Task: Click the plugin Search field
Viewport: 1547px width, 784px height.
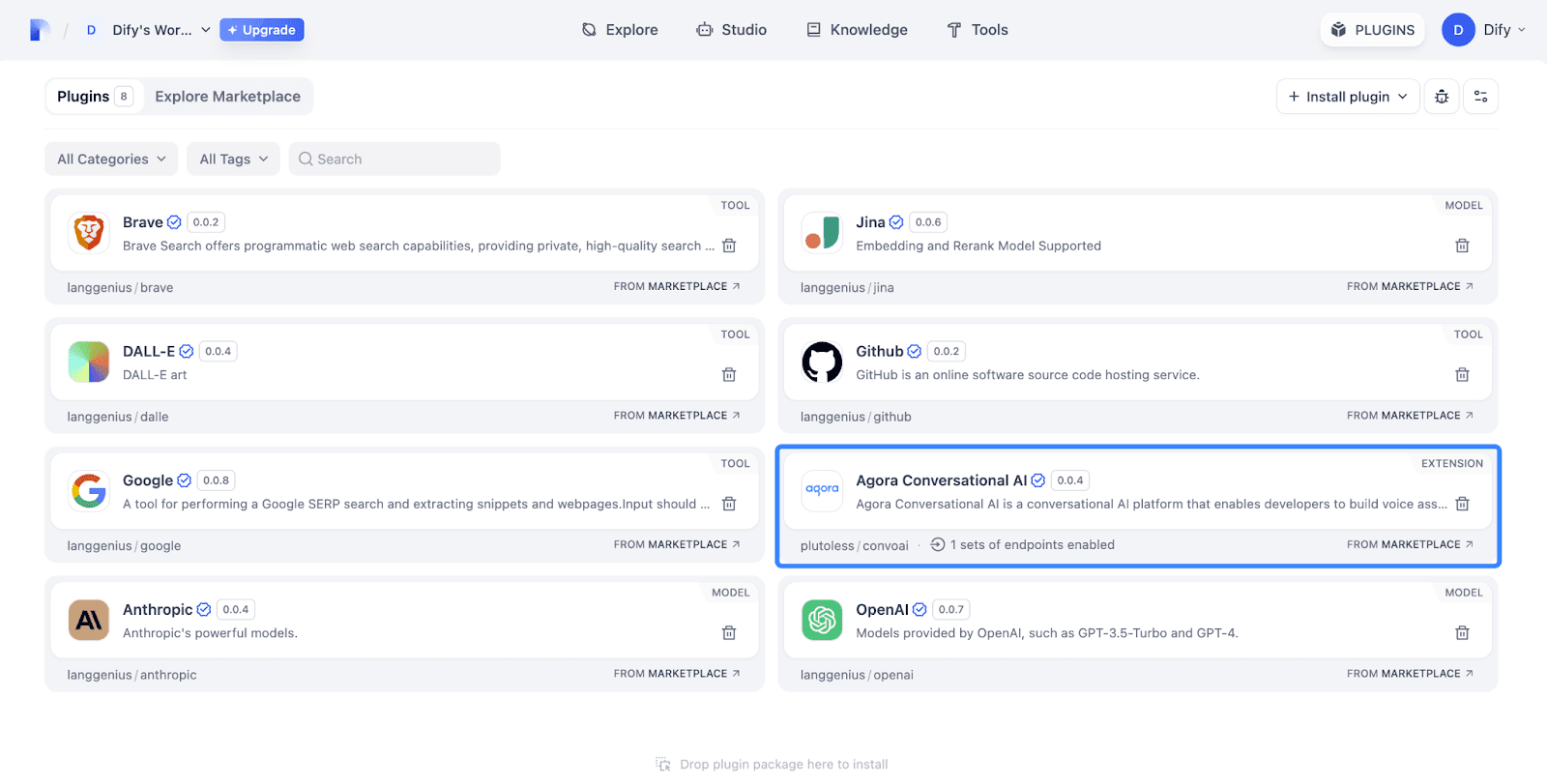Action: click(x=394, y=160)
